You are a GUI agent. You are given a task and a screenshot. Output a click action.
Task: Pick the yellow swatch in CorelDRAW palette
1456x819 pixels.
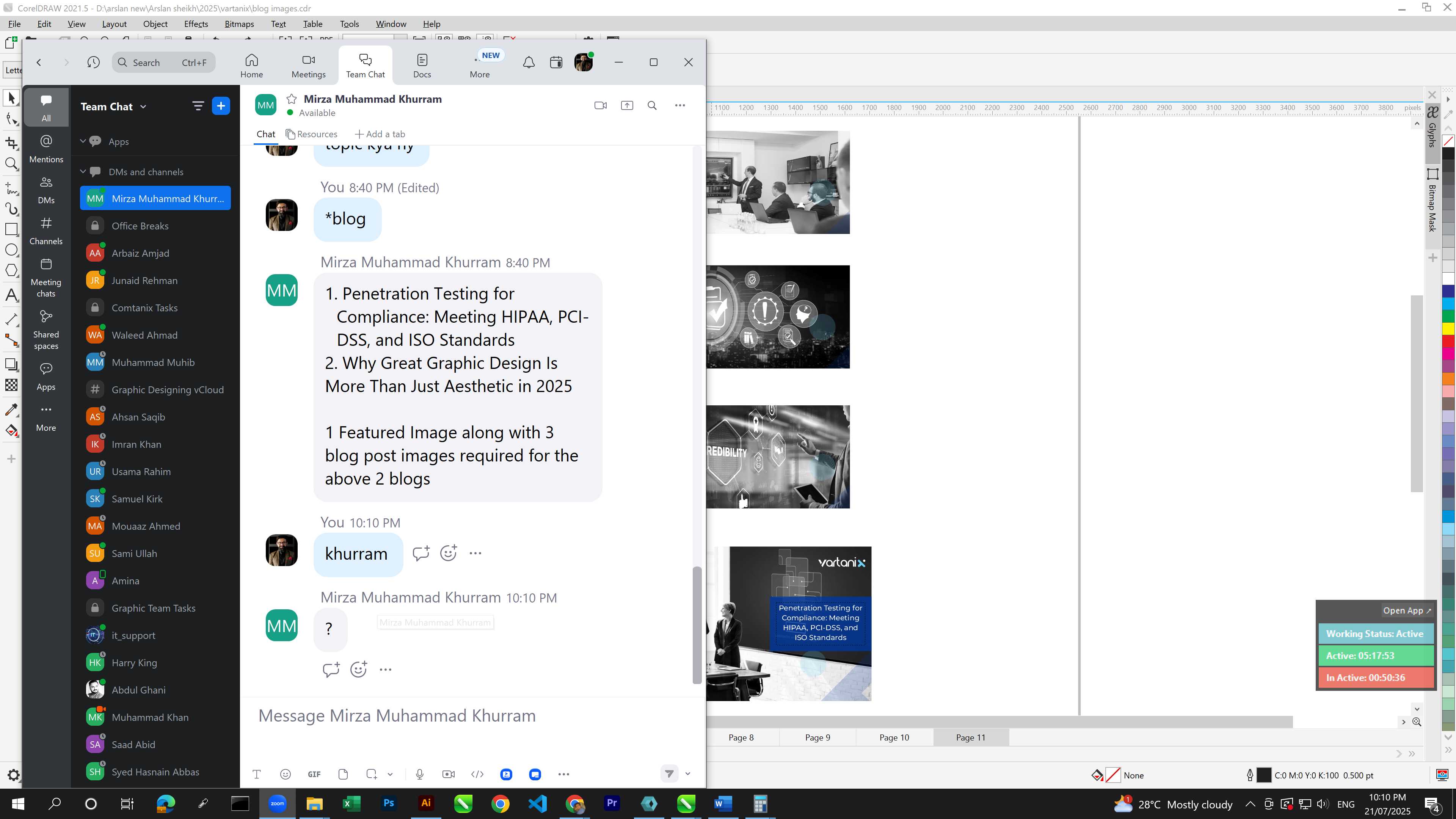(1449, 328)
